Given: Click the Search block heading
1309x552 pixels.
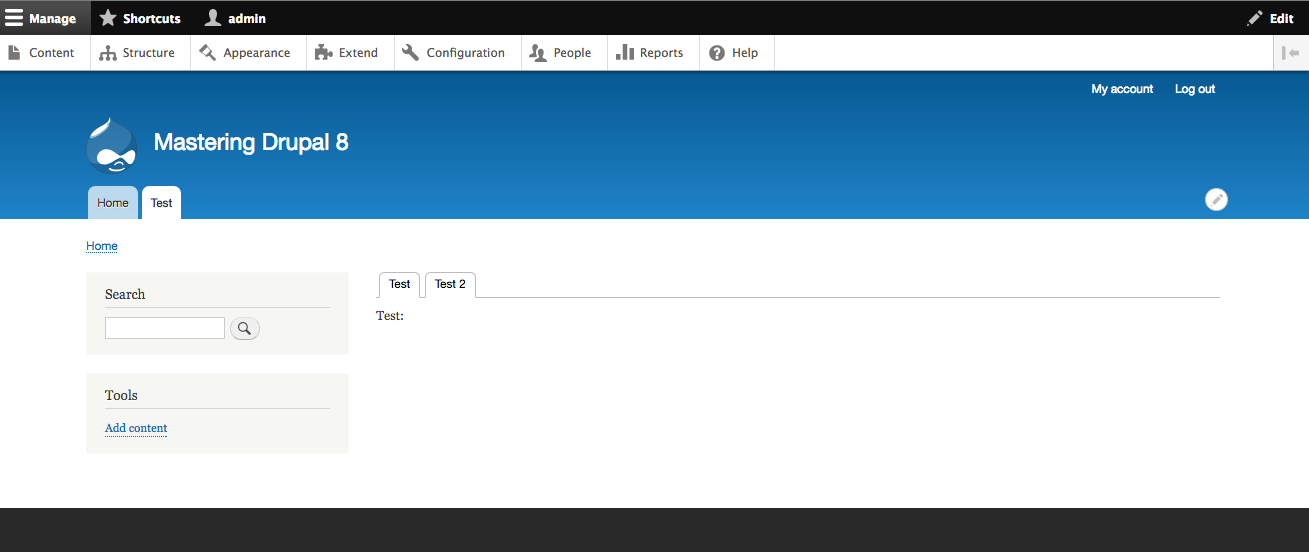Looking at the screenshot, I should (125, 294).
